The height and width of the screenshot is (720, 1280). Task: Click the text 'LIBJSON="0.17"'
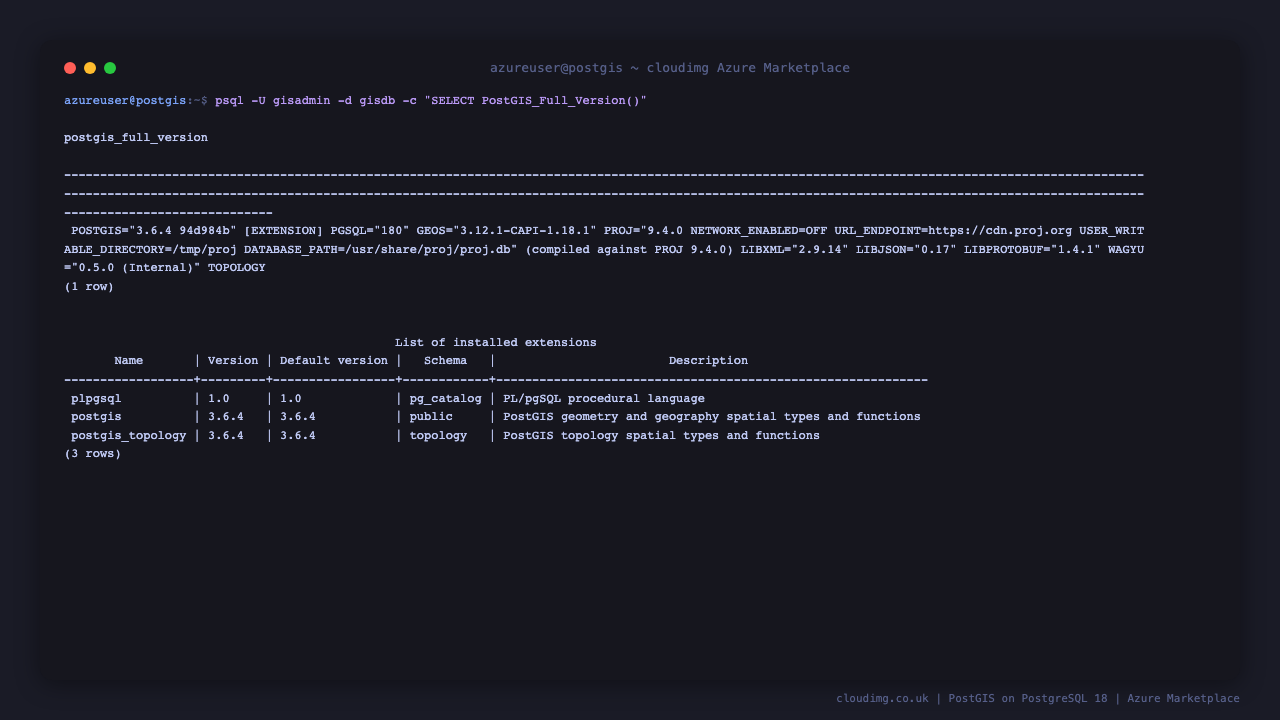[x=906, y=249]
